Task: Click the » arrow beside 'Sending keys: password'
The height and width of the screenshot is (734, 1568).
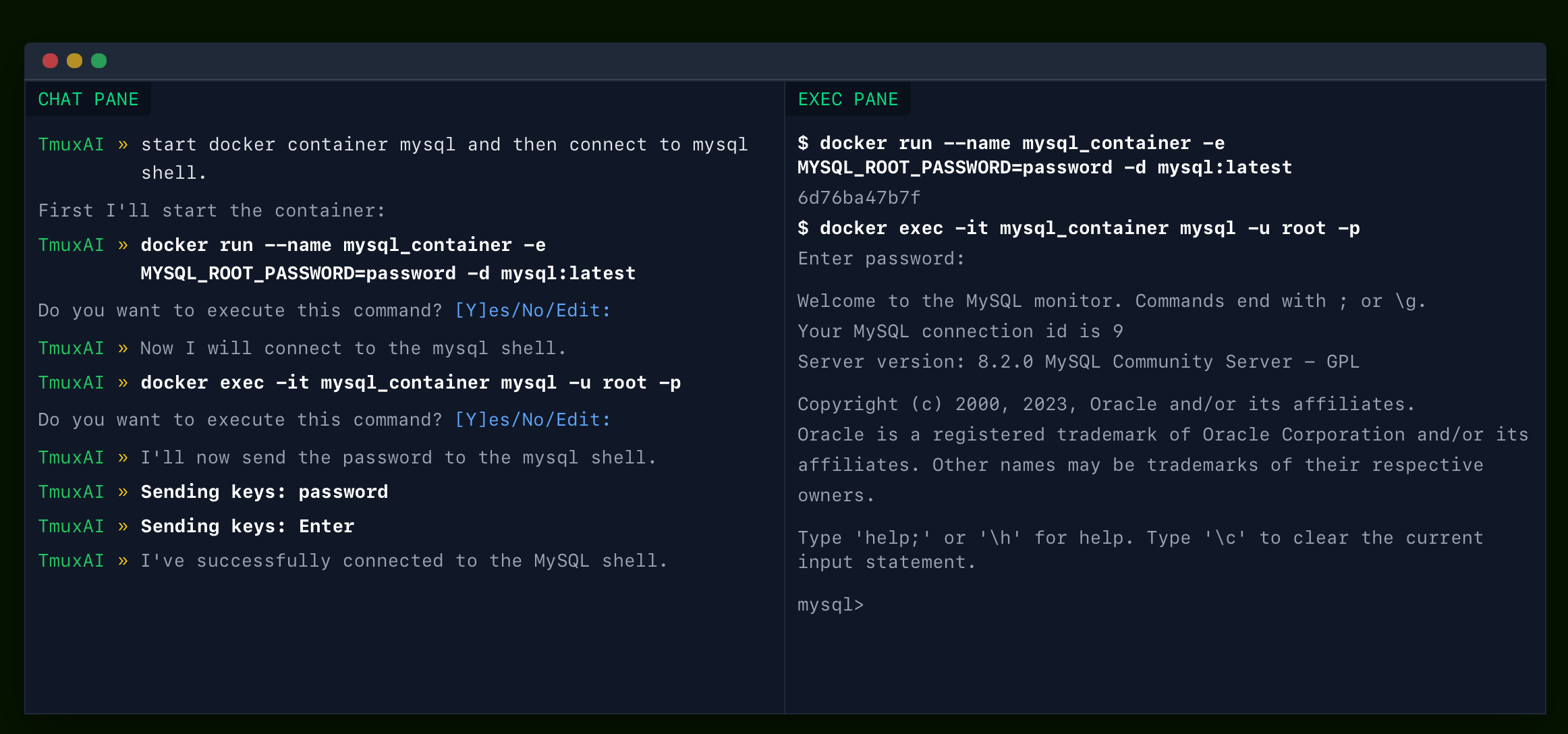Action: (x=123, y=492)
